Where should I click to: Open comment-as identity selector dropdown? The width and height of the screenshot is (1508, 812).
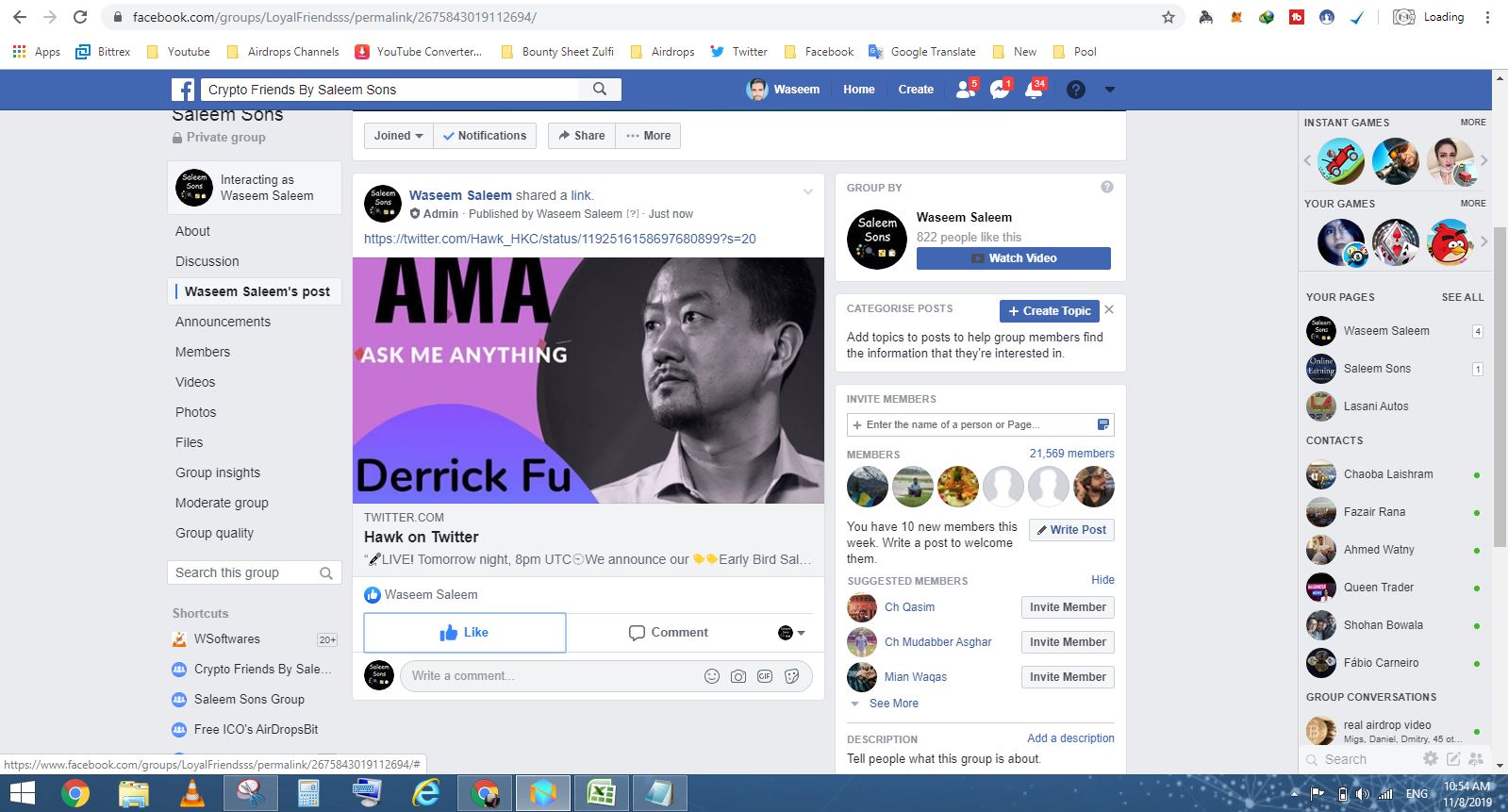pyautogui.click(x=791, y=633)
